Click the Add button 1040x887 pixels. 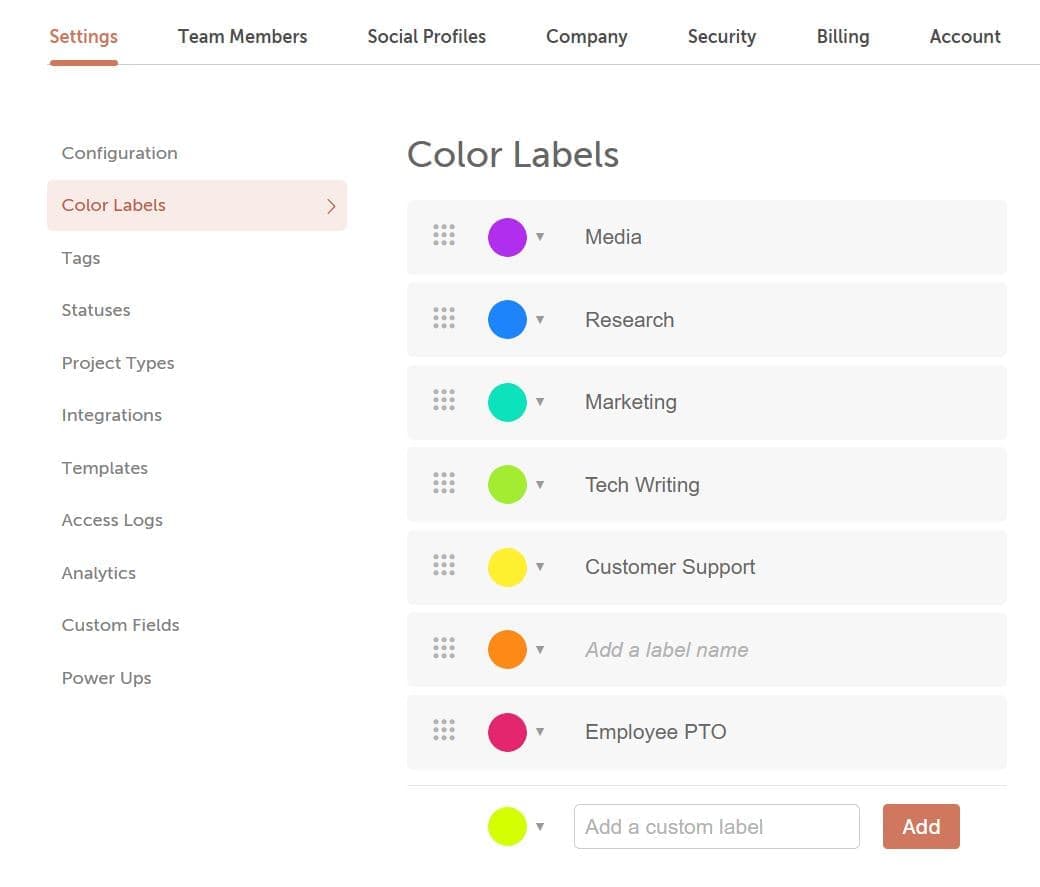pos(921,827)
